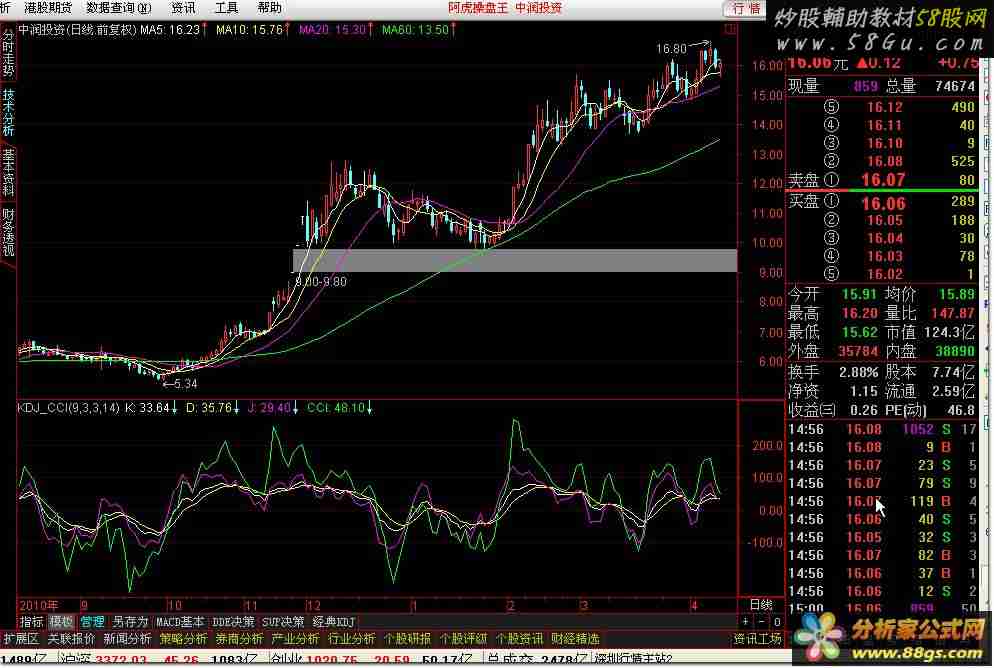
Task: Click the KDJ_CCI(9,3,3,14) indicator title
Action: pos(68,408)
